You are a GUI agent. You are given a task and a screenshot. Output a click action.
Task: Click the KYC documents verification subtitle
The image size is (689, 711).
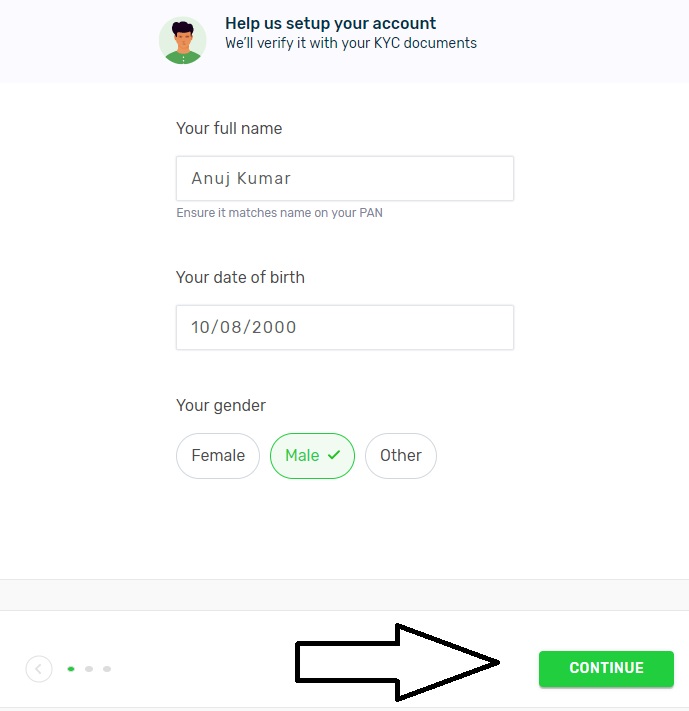pos(351,43)
